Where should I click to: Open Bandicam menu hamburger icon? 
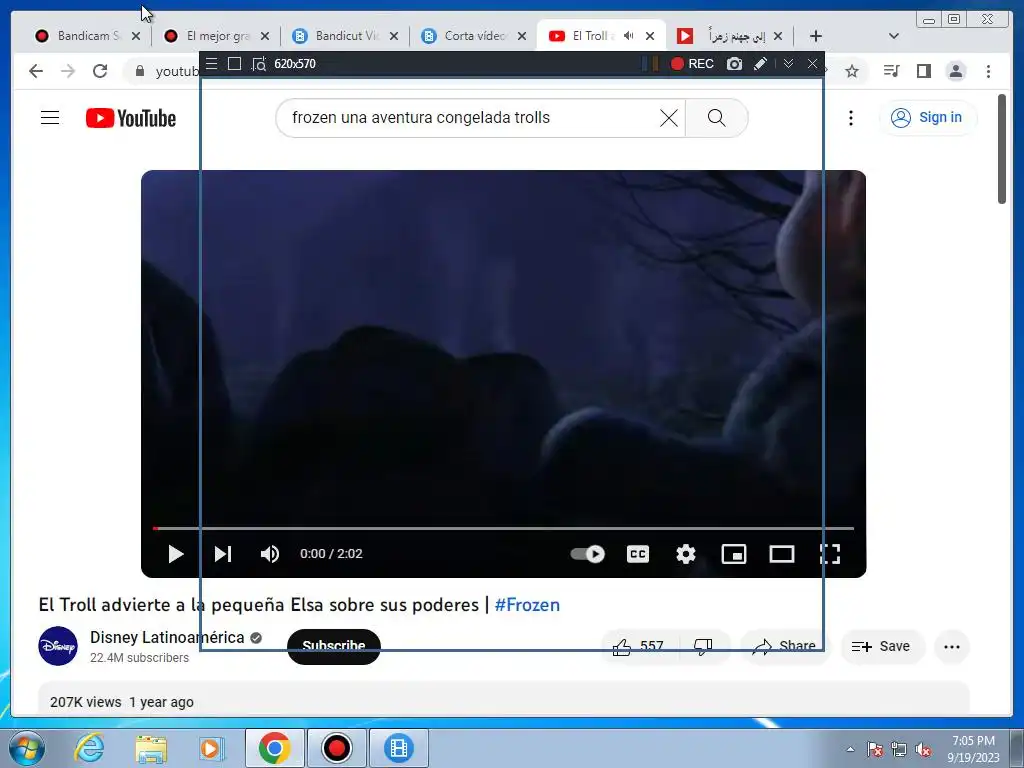pos(211,63)
